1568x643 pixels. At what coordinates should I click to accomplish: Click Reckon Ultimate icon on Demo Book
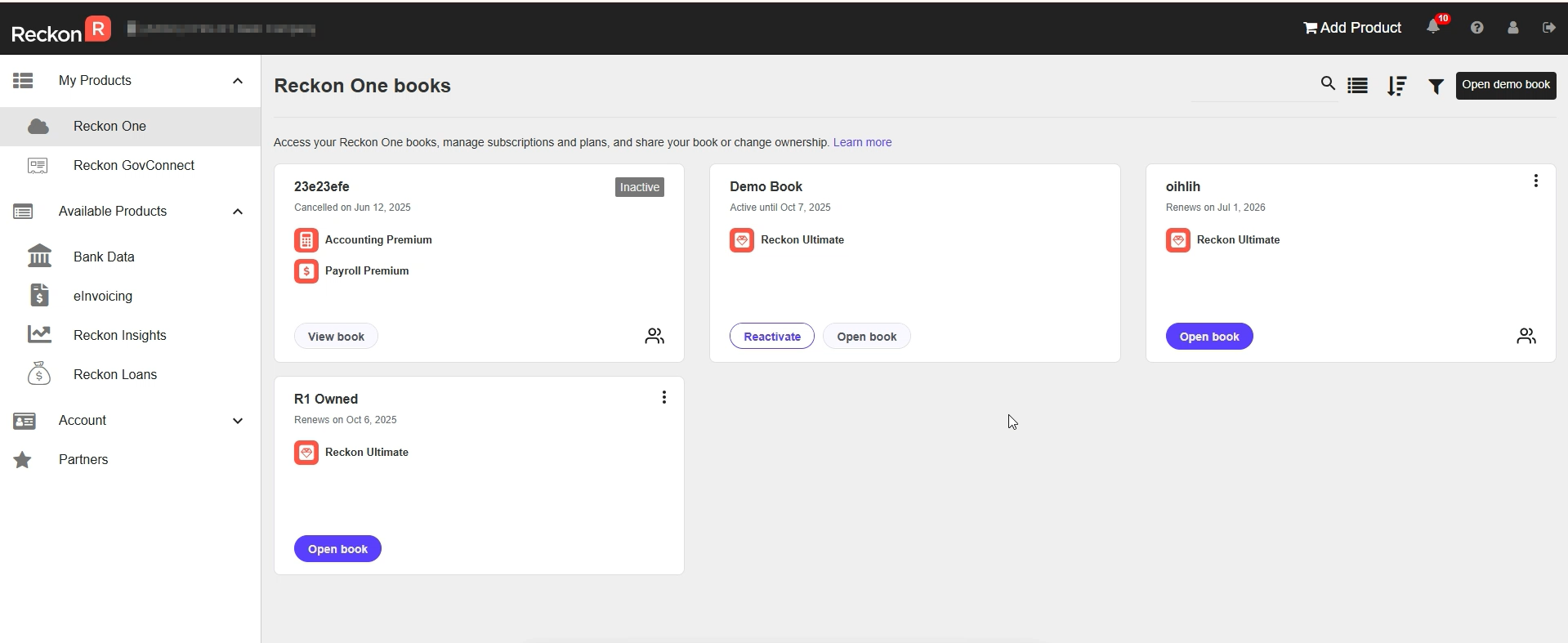pyautogui.click(x=742, y=240)
